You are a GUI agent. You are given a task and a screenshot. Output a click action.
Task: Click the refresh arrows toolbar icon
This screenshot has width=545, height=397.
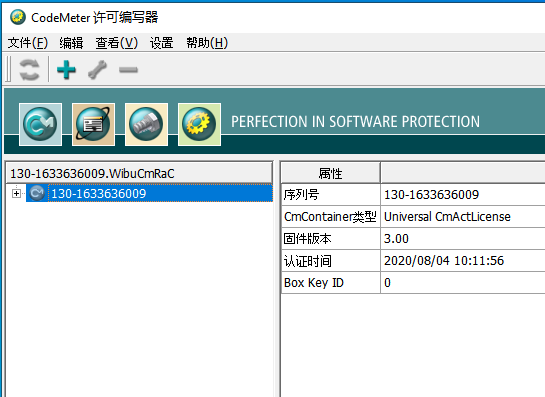29,70
